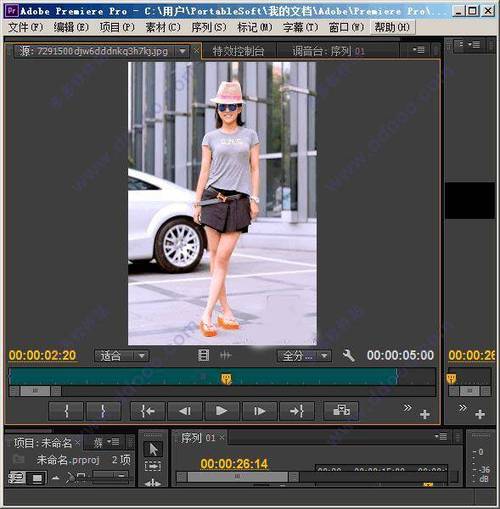This screenshot has width=500, height=509.
Task: Open the wrench settings in Source monitor
Action: (x=349, y=355)
